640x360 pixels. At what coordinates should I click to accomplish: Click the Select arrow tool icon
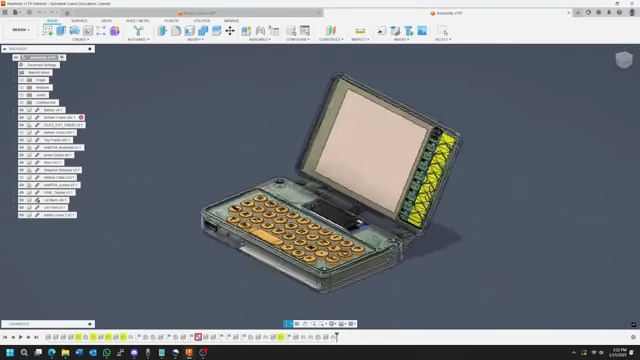click(x=442, y=31)
